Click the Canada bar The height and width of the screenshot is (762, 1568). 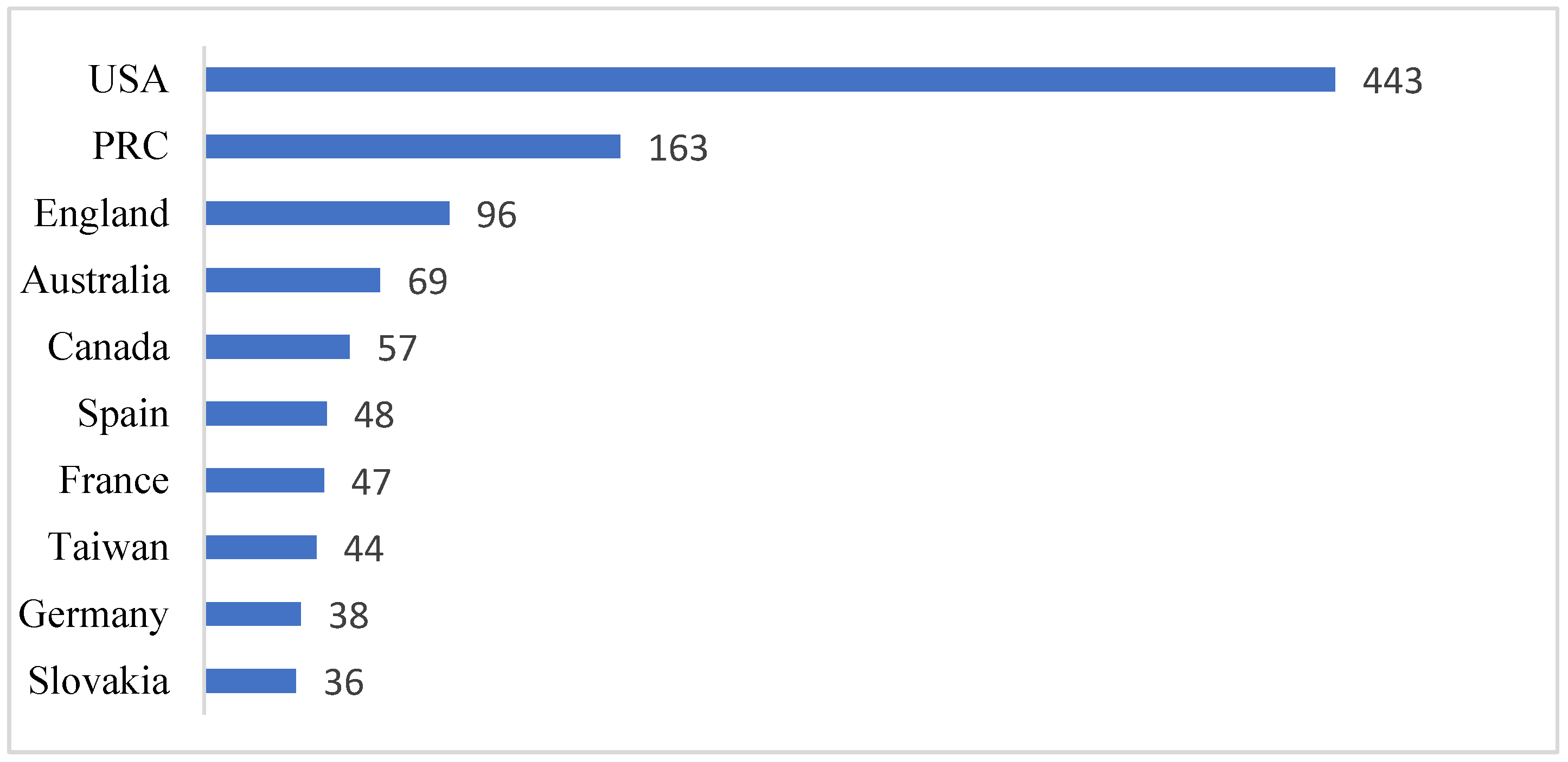tap(278, 347)
